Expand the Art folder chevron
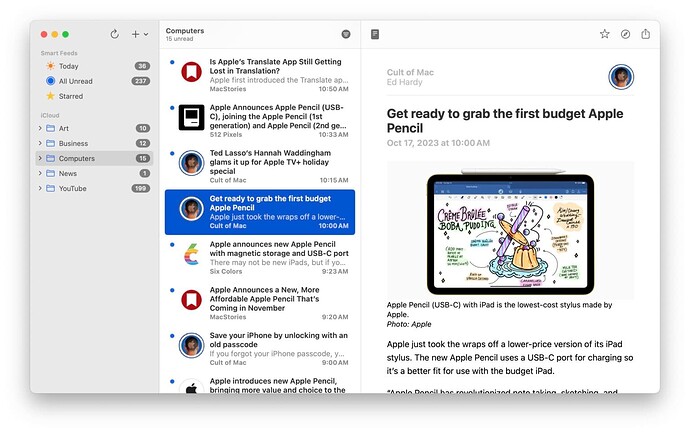The height and width of the screenshot is (433, 690). (x=40, y=128)
